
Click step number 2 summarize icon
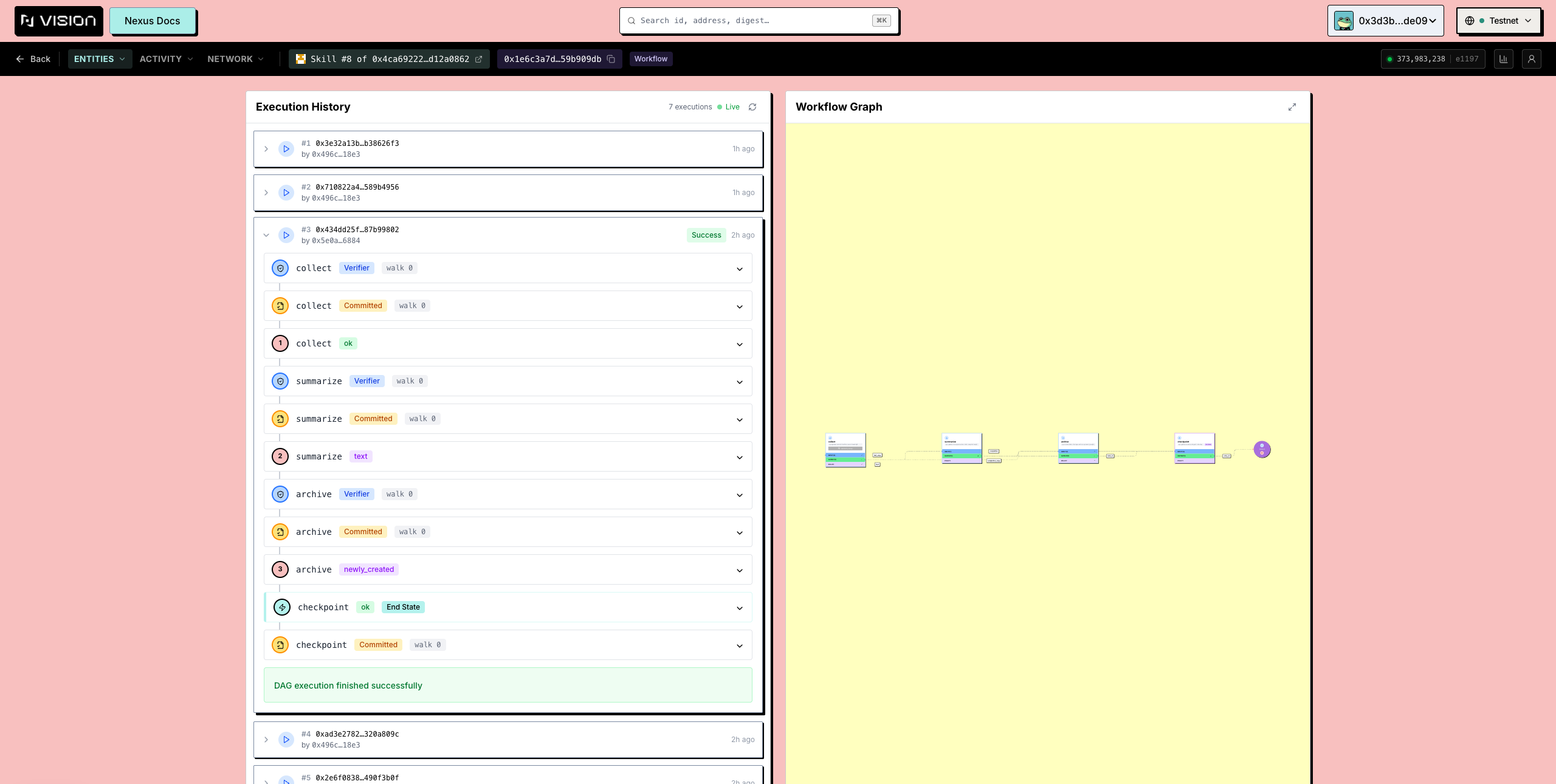click(x=280, y=456)
